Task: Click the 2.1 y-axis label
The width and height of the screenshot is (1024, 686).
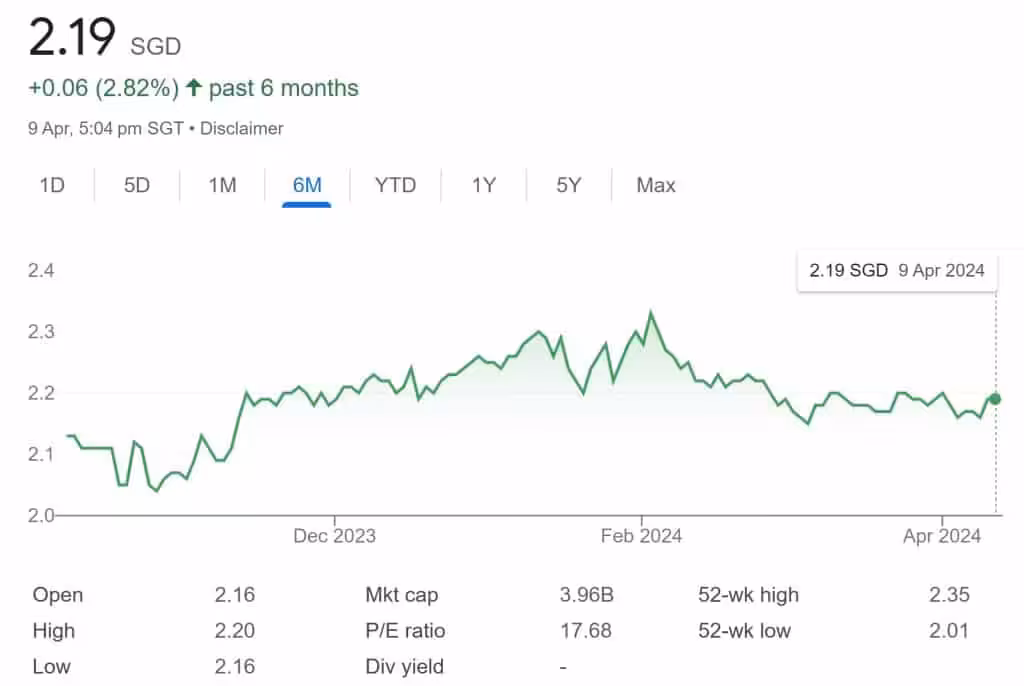Action: [x=40, y=454]
